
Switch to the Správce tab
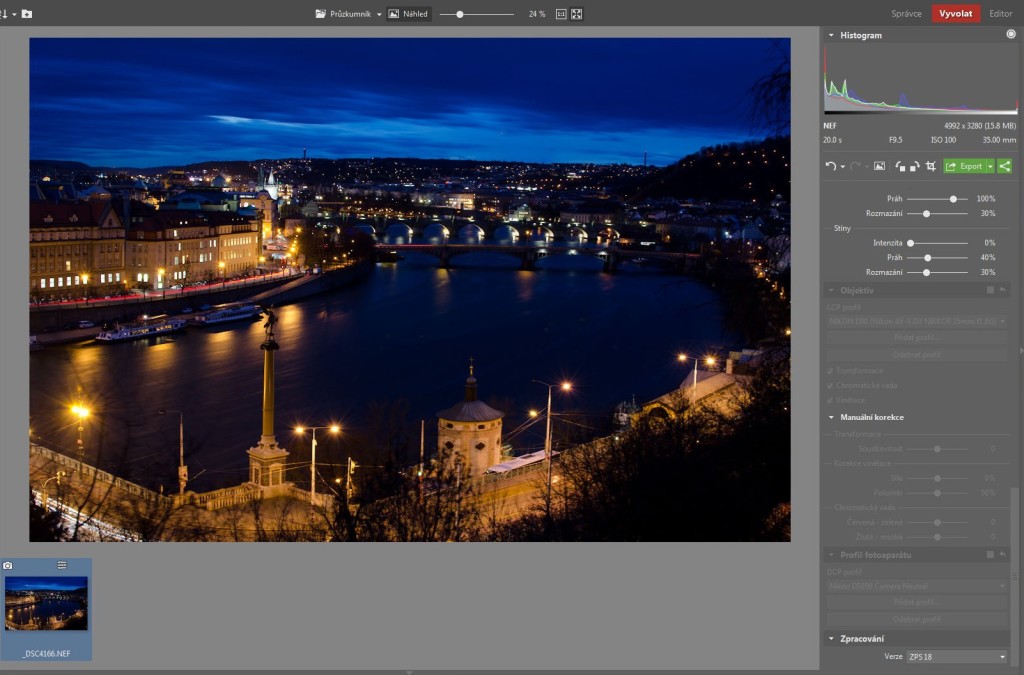[x=906, y=14]
